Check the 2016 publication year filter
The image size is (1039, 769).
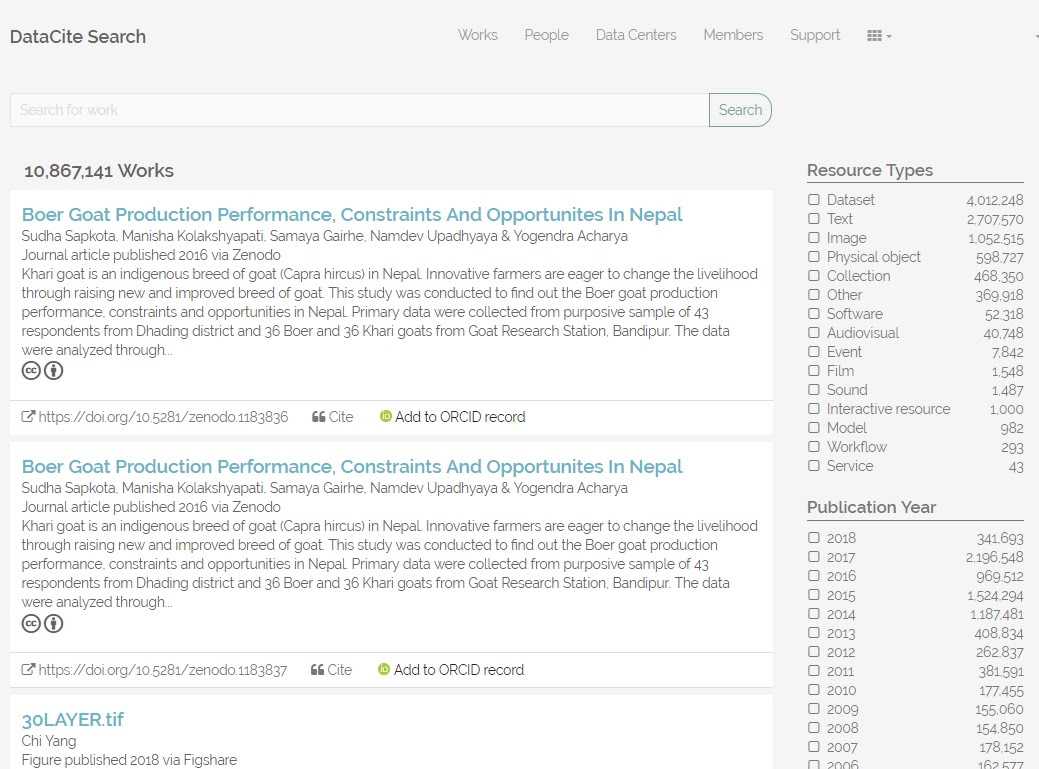tap(814, 576)
